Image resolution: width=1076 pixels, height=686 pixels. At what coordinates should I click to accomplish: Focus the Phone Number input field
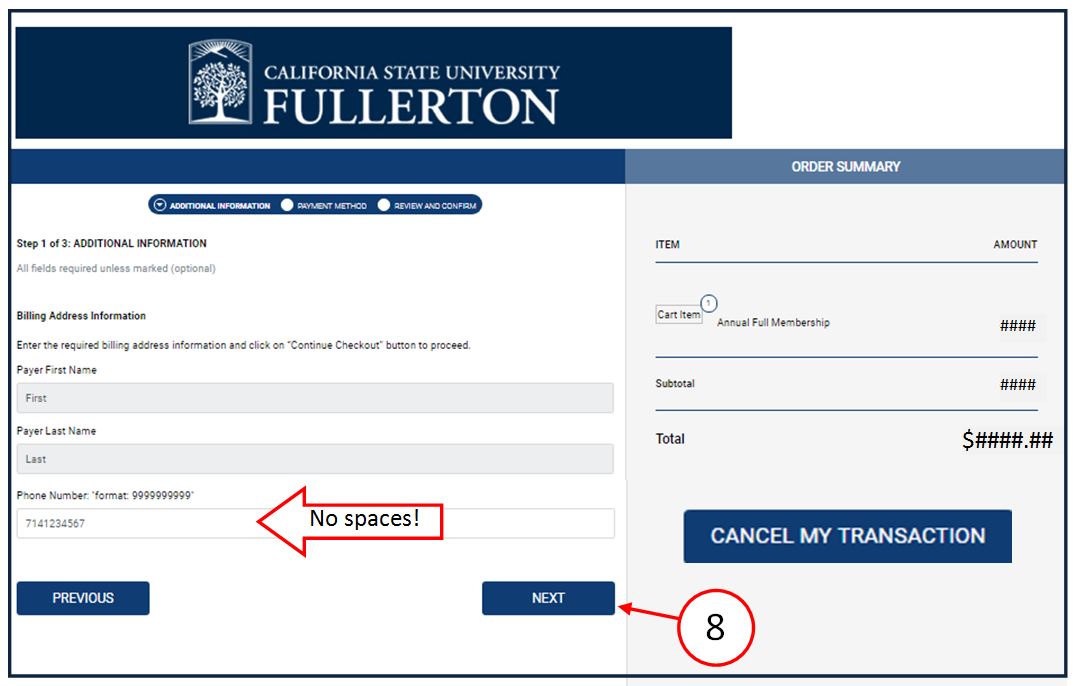click(x=316, y=523)
